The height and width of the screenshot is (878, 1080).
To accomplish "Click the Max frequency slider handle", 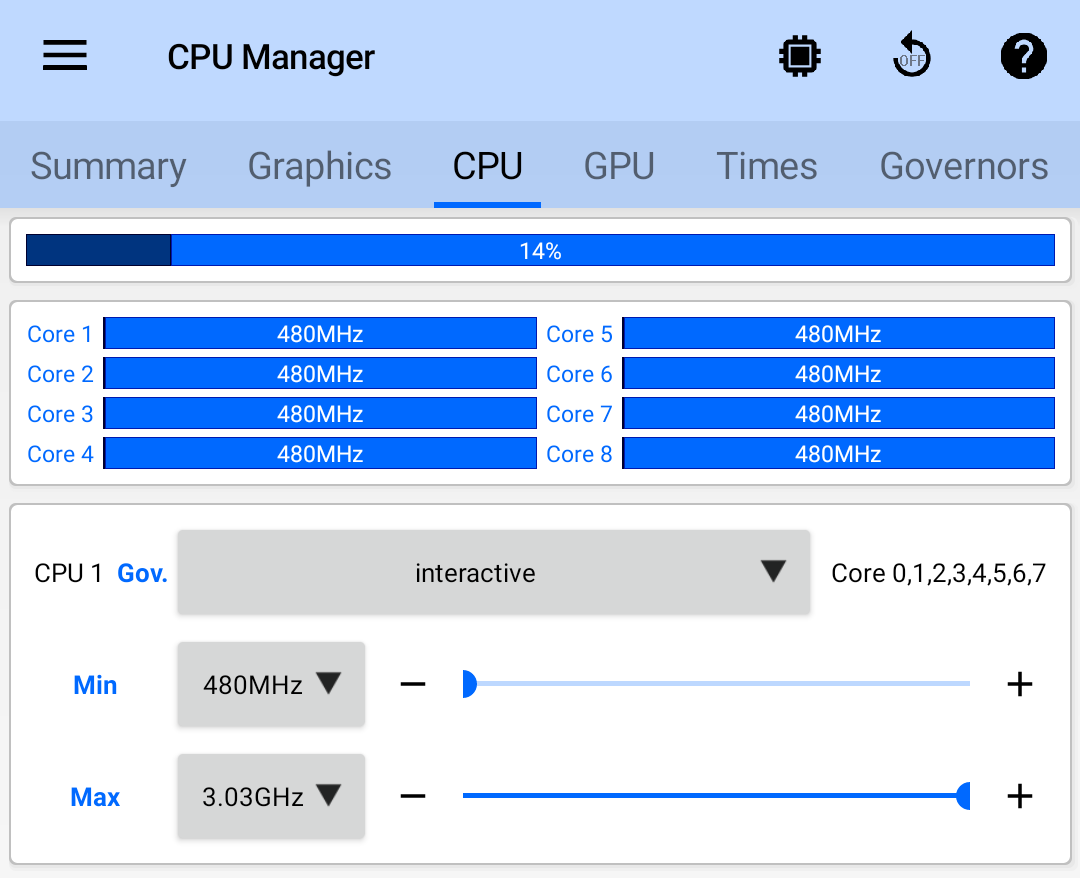I will point(963,797).
